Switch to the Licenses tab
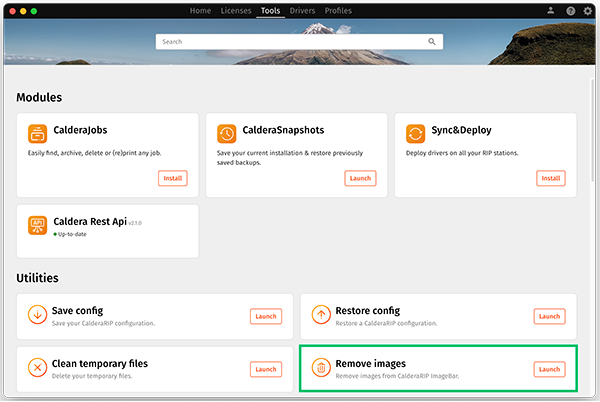This screenshot has width=600, height=402. 236,11
